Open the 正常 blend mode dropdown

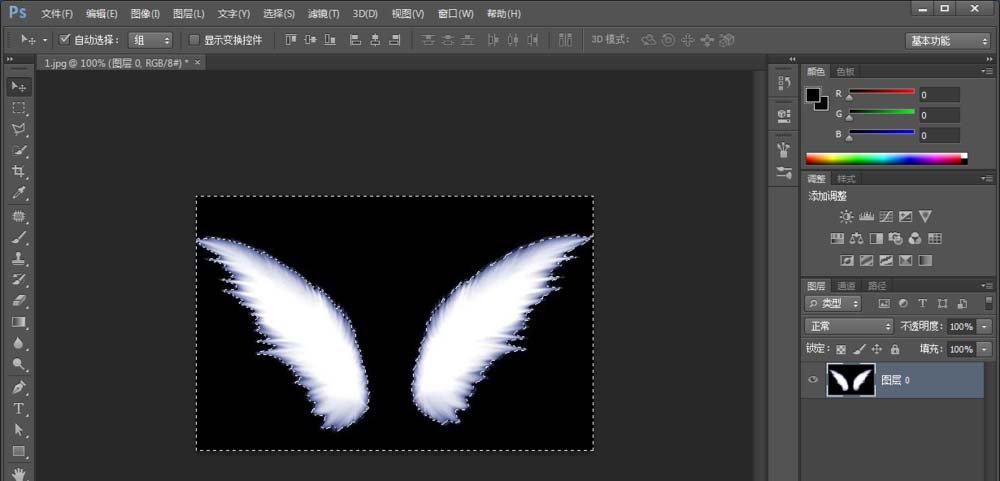tap(849, 326)
